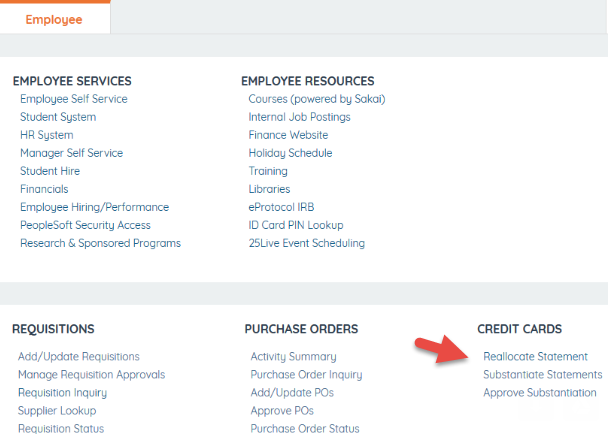Image resolution: width=609 pixels, height=442 pixels.
Task: View Purchase Order Inquiry
Action: point(306,375)
